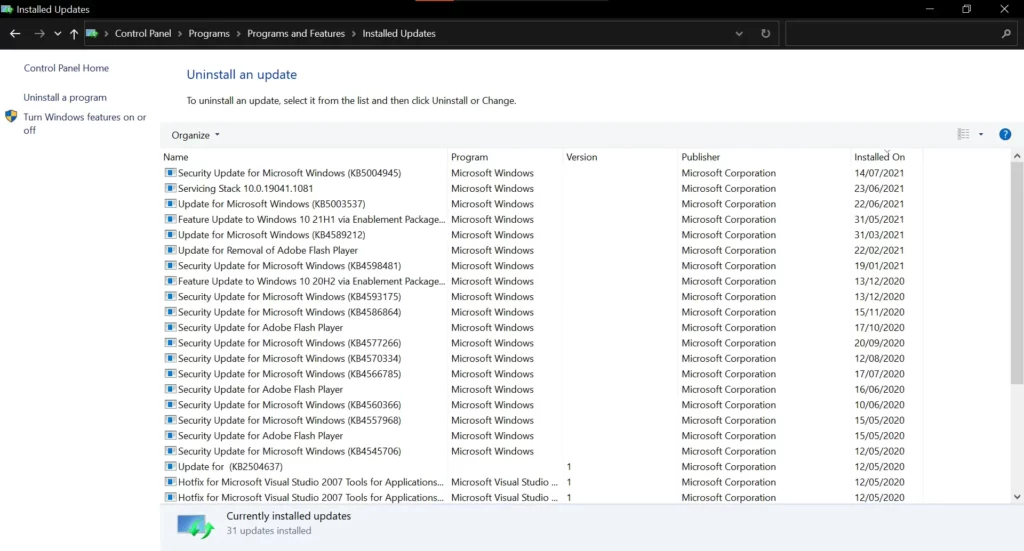Open Help with the question mark icon
This screenshot has width=1024, height=551.
pyautogui.click(x=1005, y=134)
